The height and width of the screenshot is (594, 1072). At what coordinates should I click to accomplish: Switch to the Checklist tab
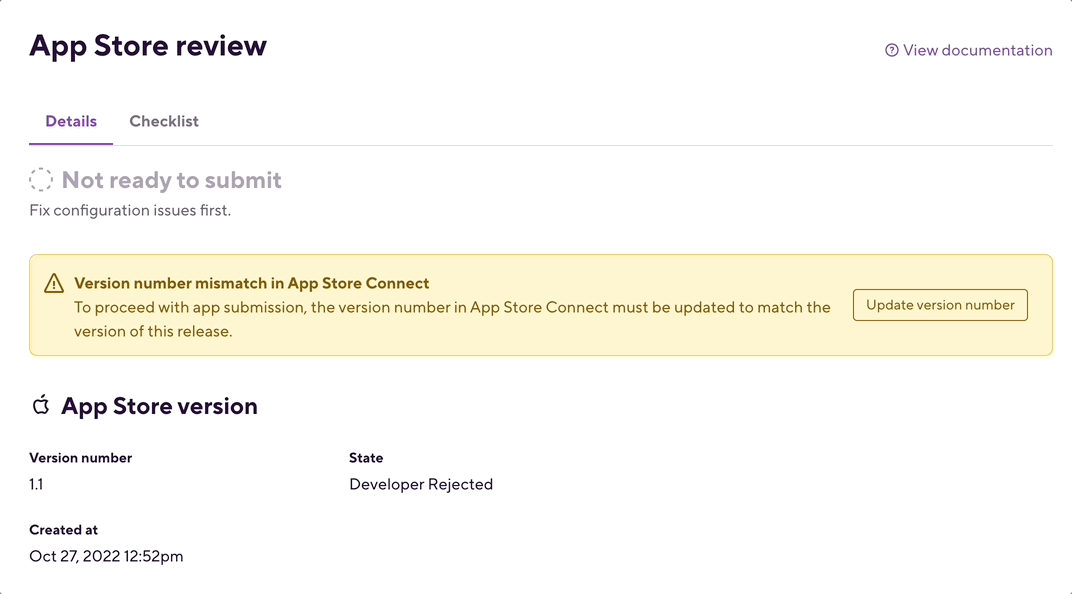tap(164, 121)
